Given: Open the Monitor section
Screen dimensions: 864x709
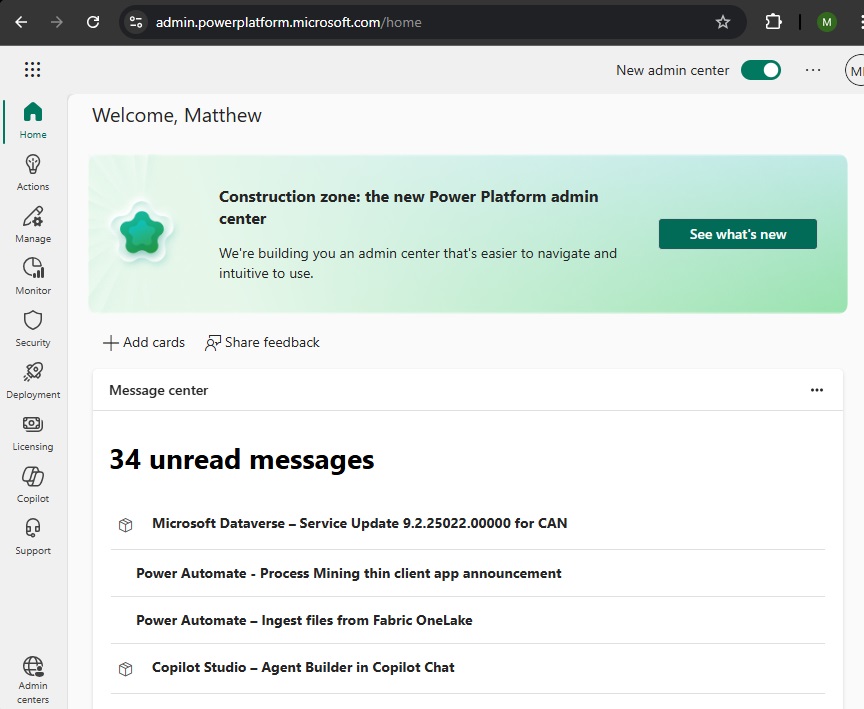Looking at the screenshot, I should pos(33,277).
